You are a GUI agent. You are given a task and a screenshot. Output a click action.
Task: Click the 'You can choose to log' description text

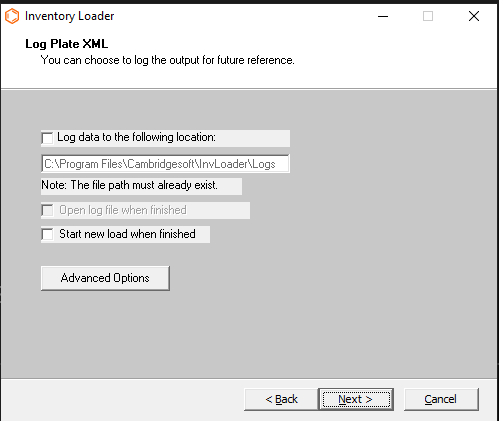[x=168, y=60]
